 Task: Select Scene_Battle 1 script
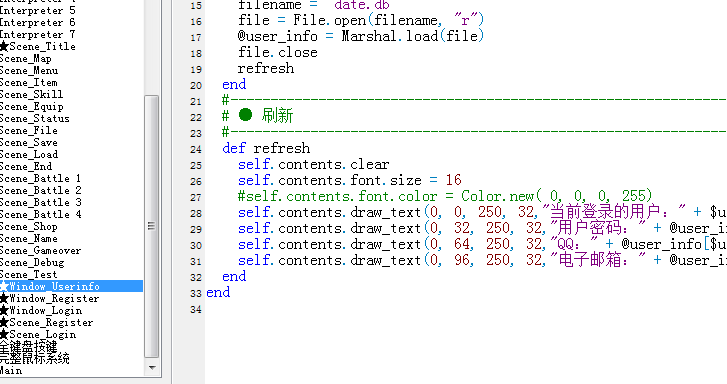[41, 179]
